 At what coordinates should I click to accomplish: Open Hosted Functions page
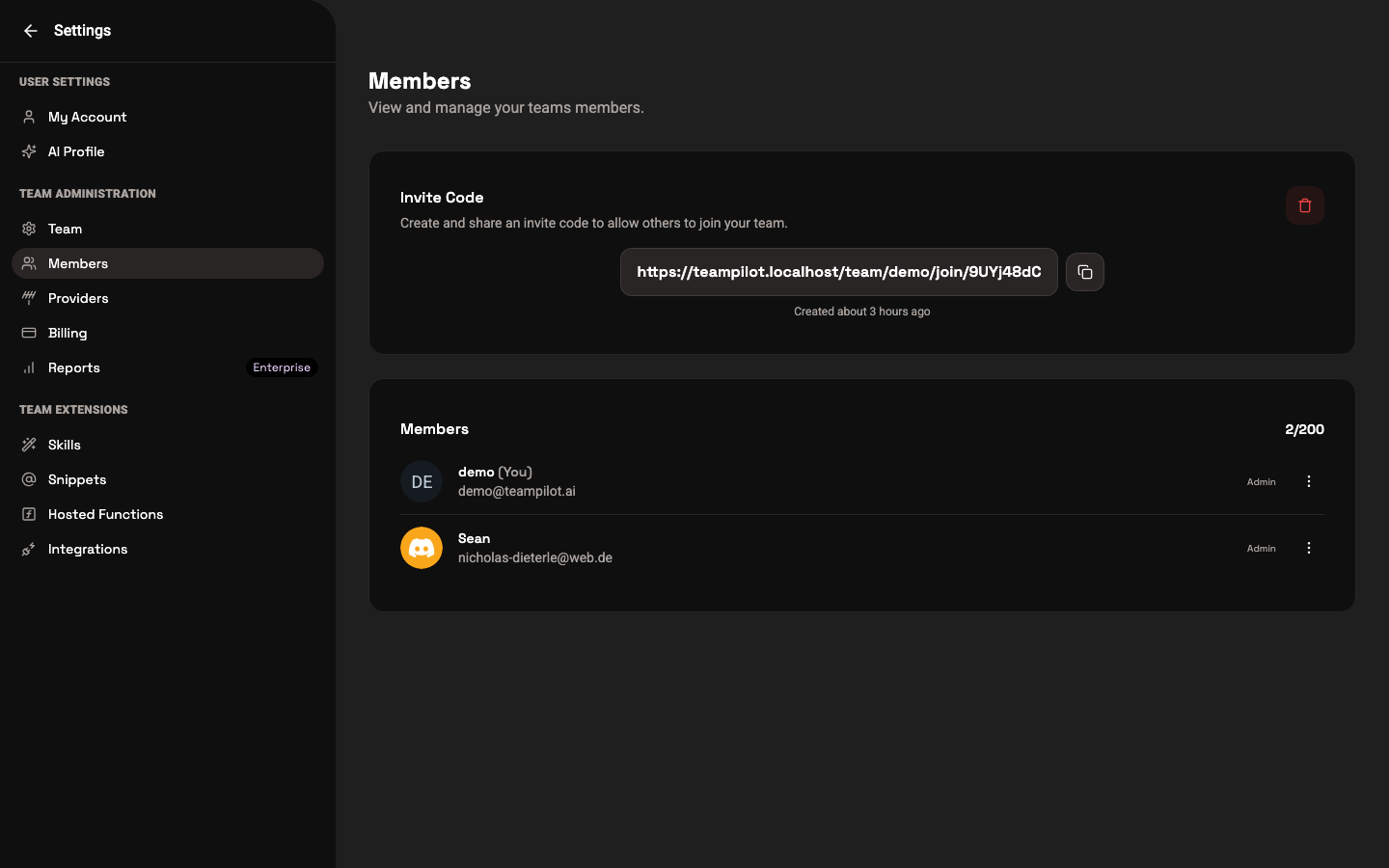[168, 514]
